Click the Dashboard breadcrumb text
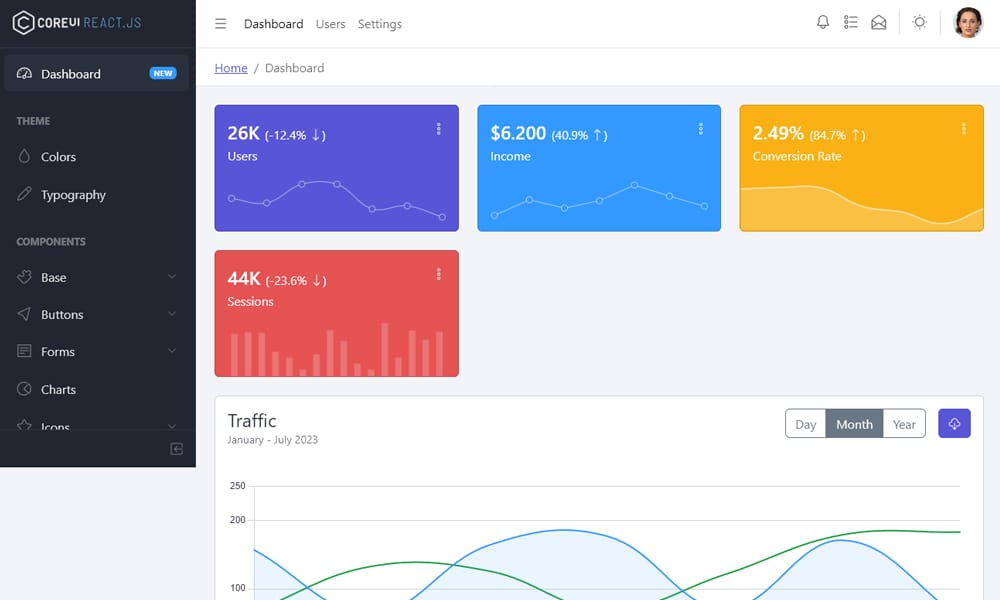The image size is (1000, 600). pyautogui.click(x=295, y=68)
